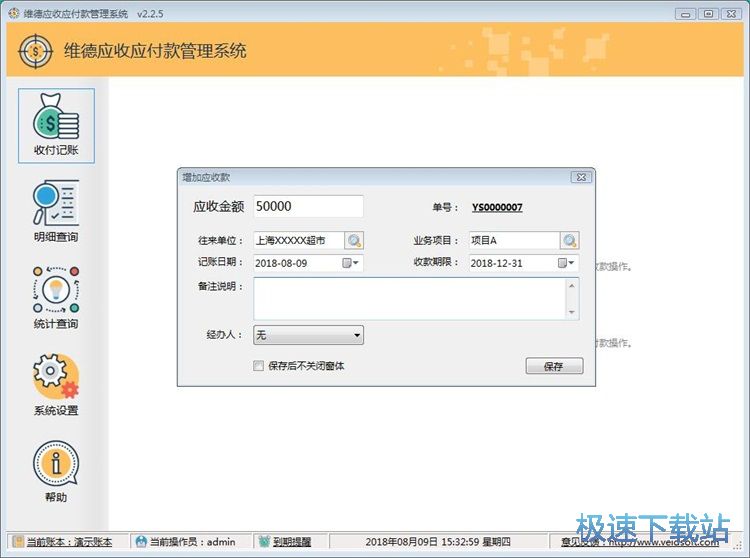The image size is (750, 558).
Task: Click the 应收金额 input field
Action: click(309, 206)
